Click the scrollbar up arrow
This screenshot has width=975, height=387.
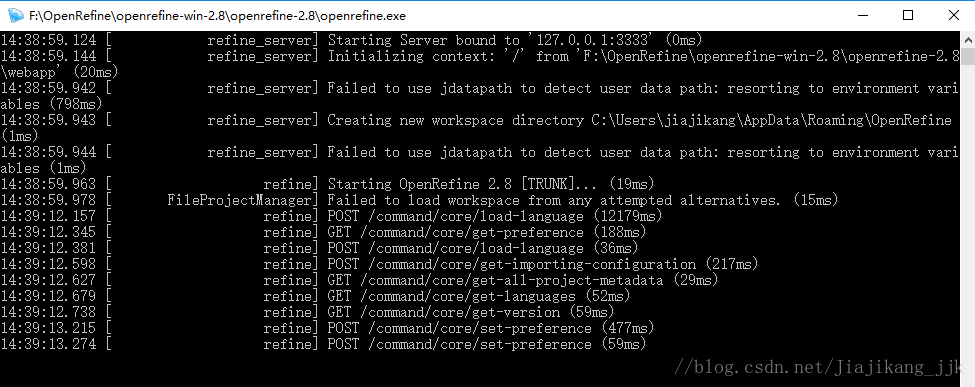pyautogui.click(x=968, y=39)
